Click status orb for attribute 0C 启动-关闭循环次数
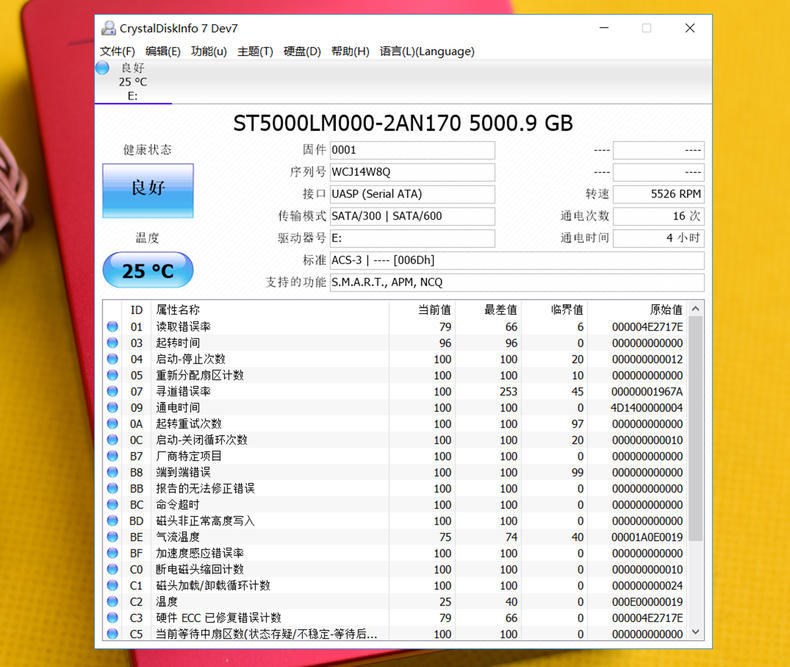Viewport: 790px width, 667px height. click(112, 439)
